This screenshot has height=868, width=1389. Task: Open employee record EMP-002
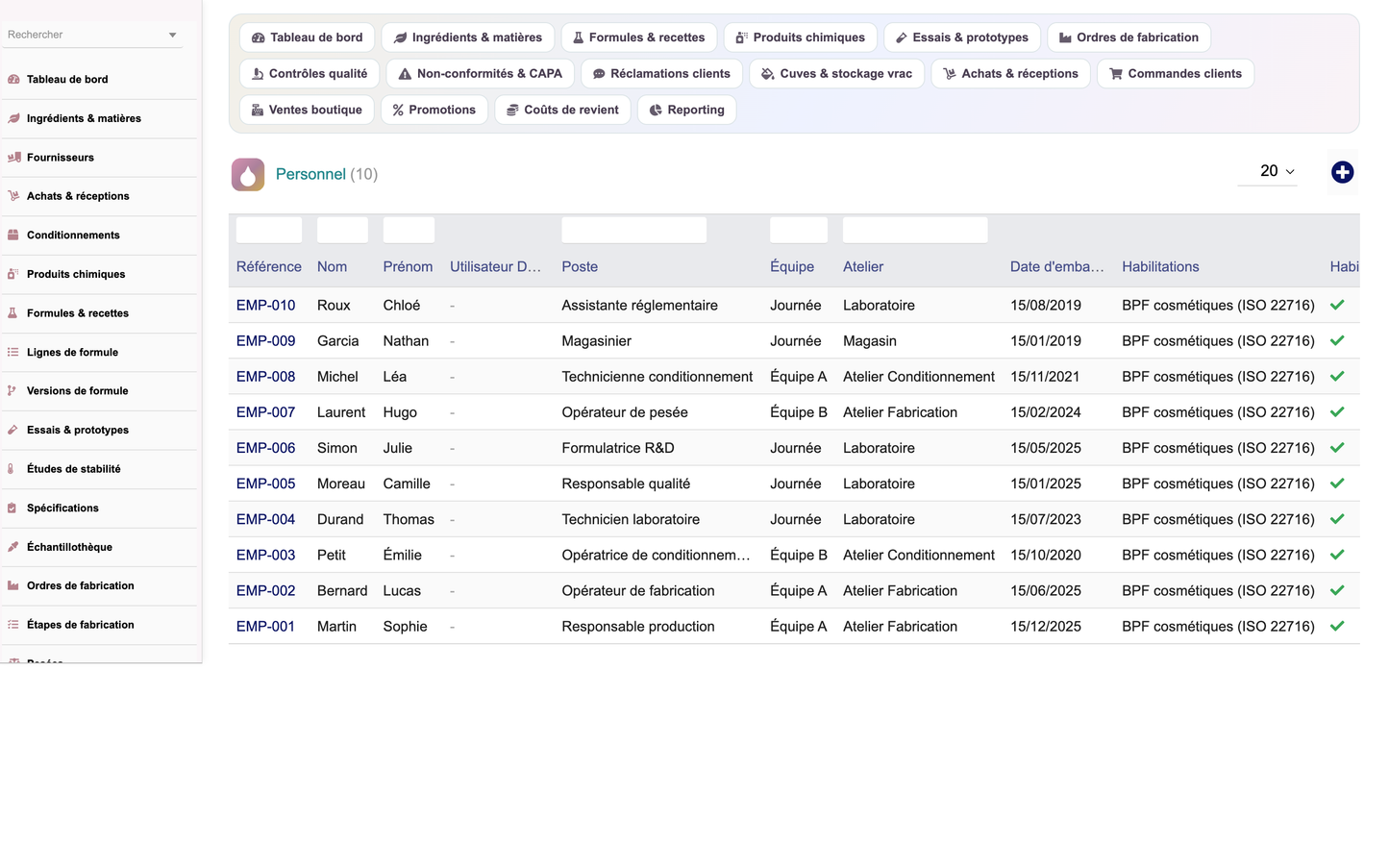click(x=266, y=590)
